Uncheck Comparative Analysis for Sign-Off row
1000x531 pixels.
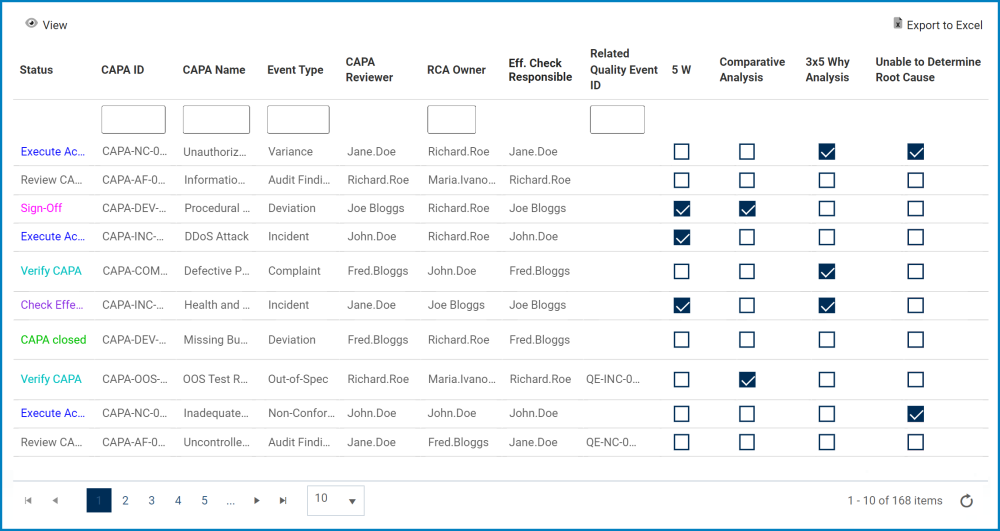coord(747,209)
